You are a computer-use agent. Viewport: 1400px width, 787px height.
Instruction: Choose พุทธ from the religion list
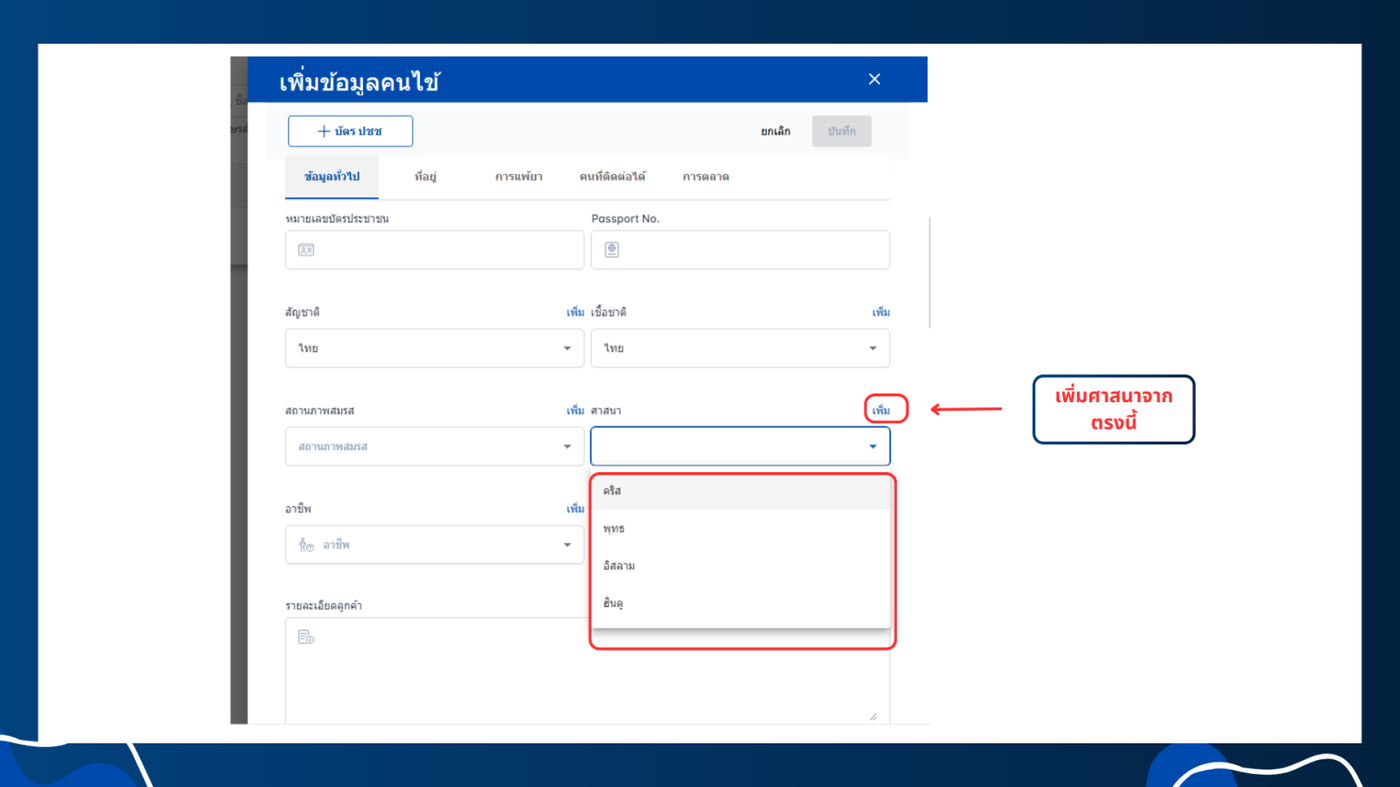click(740, 529)
